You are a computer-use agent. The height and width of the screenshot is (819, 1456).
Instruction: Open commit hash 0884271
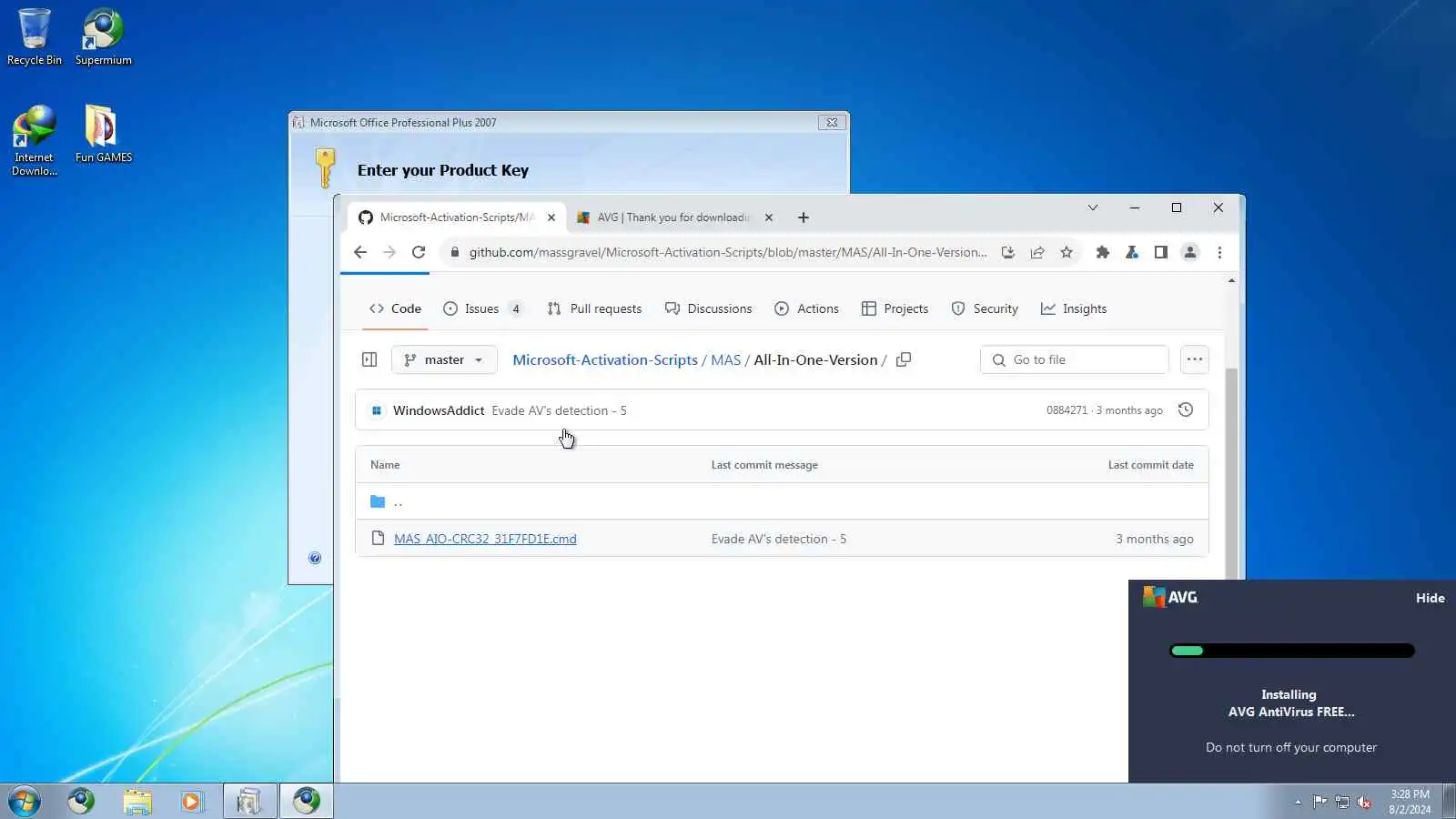coord(1067,410)
